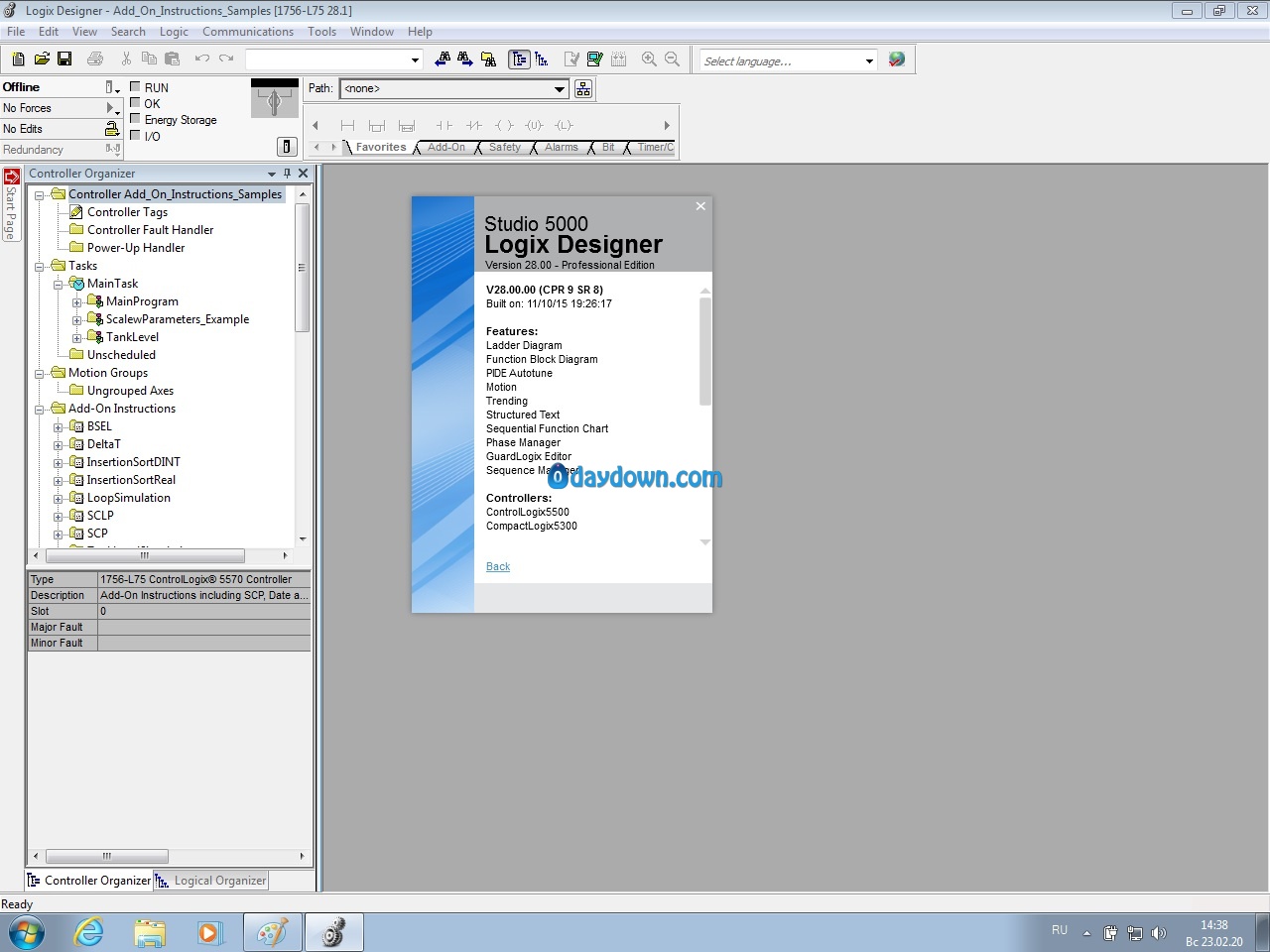Insert Examine On (XIC) contact
This screenshot has height=952, width=1270.
[x=444, y=125]
